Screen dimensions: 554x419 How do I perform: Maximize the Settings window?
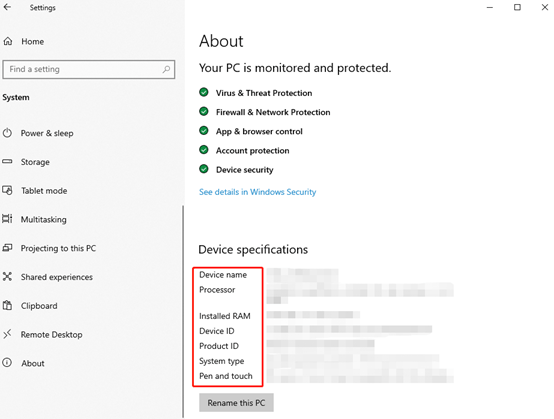click(x=517, y=7)
